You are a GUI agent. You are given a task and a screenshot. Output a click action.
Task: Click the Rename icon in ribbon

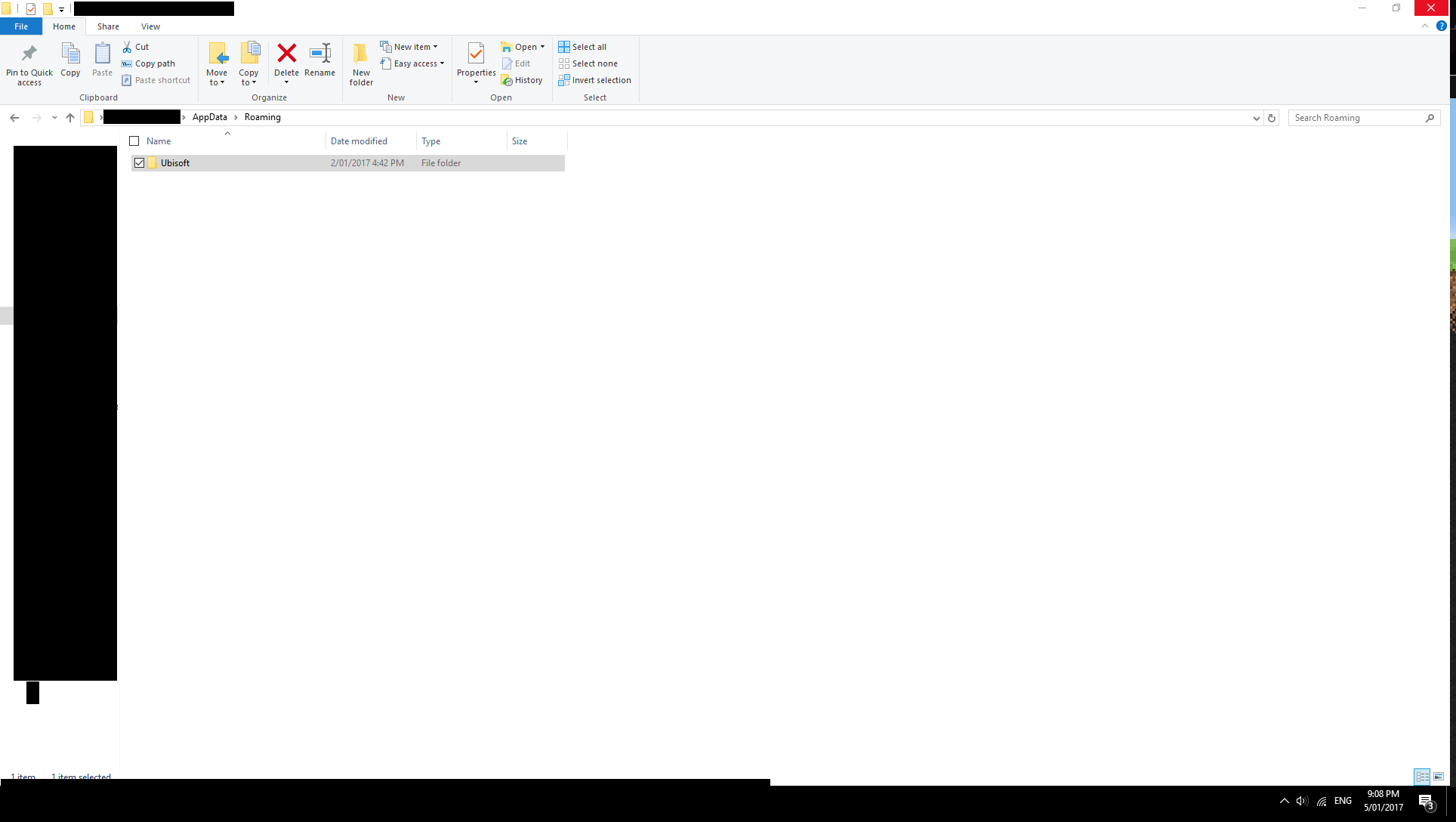pyautogui.click(x=320, y=54)
